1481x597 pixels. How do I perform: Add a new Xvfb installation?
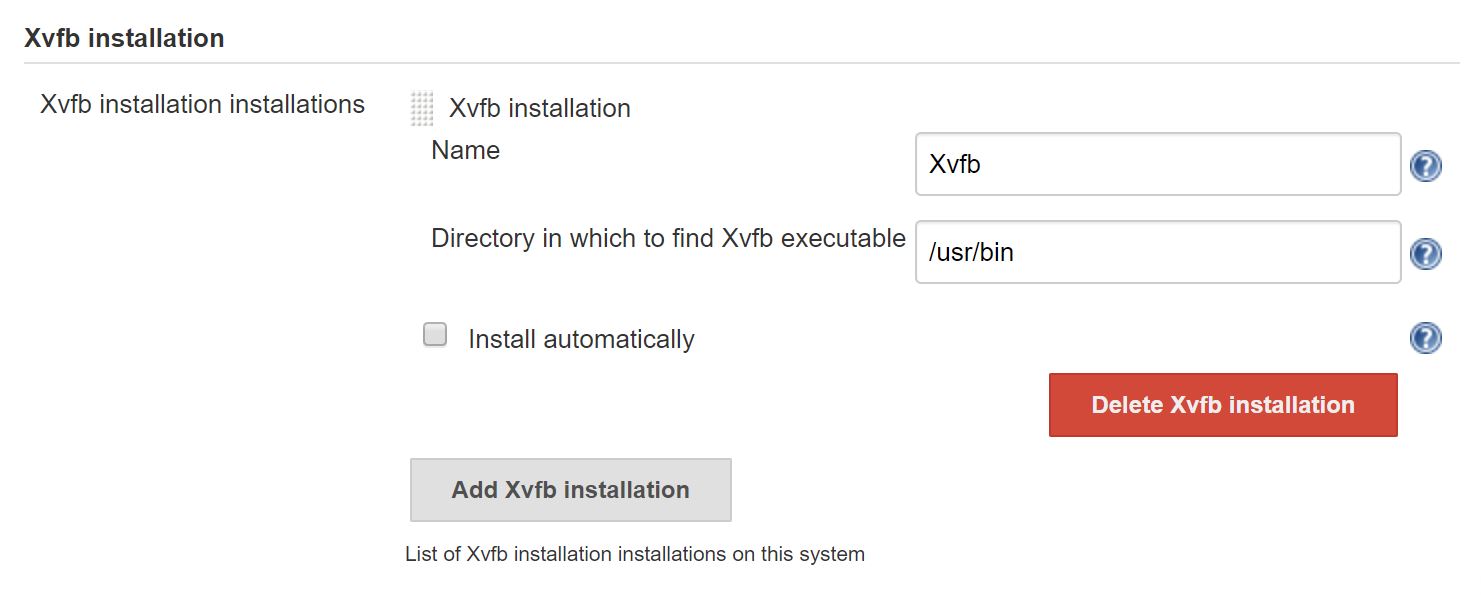pos(571,490)
